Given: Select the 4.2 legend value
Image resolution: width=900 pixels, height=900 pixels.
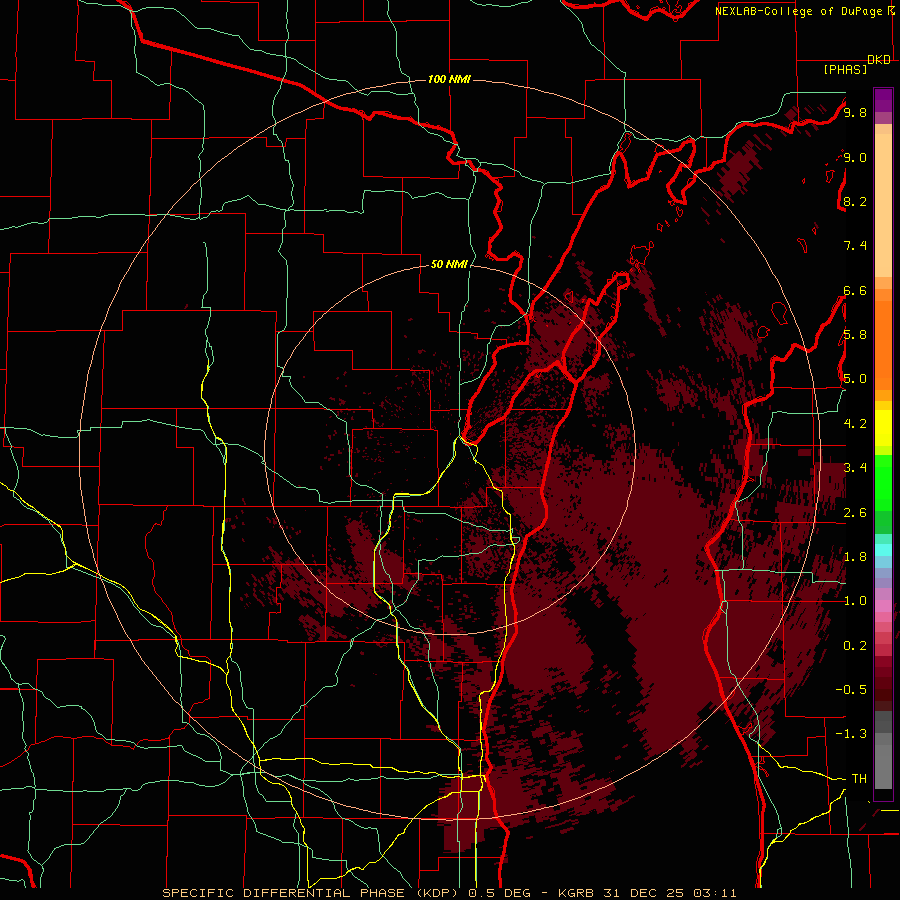Looking at the screenshot, I should (x=855, y=424).
